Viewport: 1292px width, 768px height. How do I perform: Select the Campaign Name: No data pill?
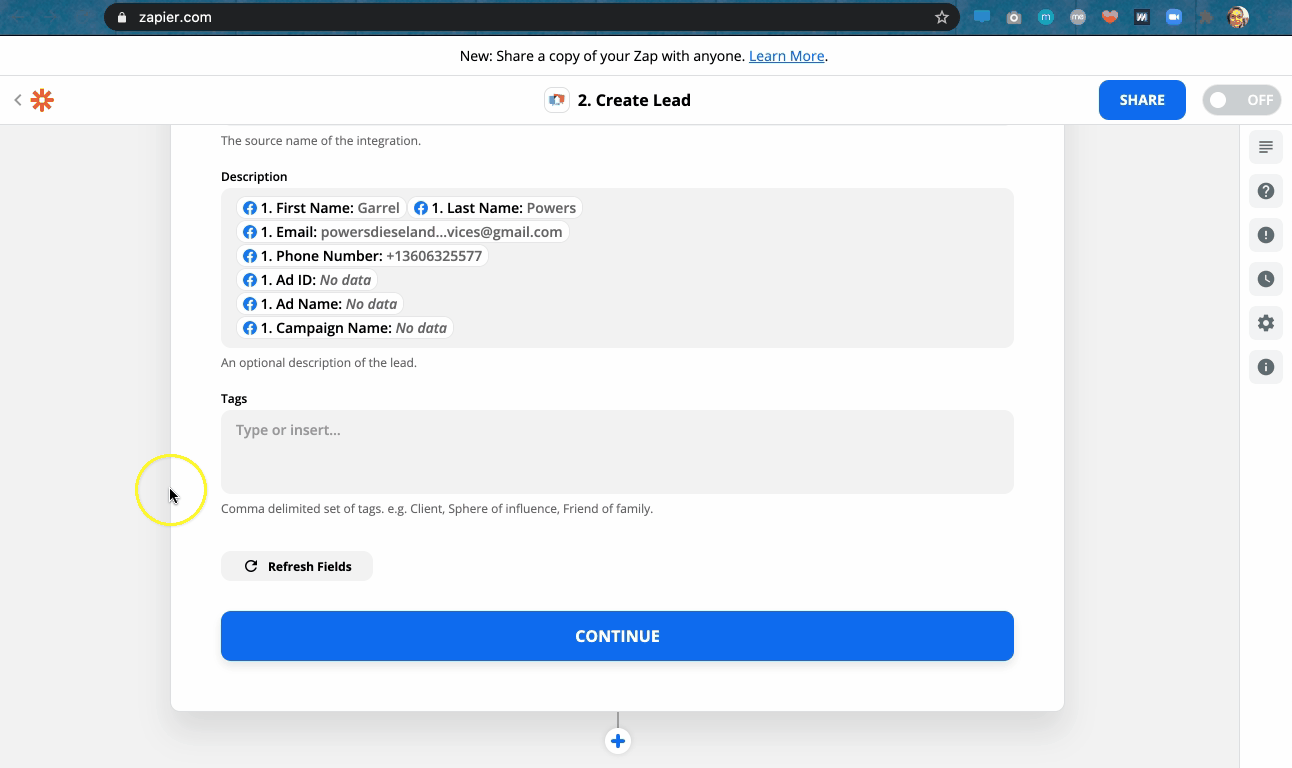(345, 328)
